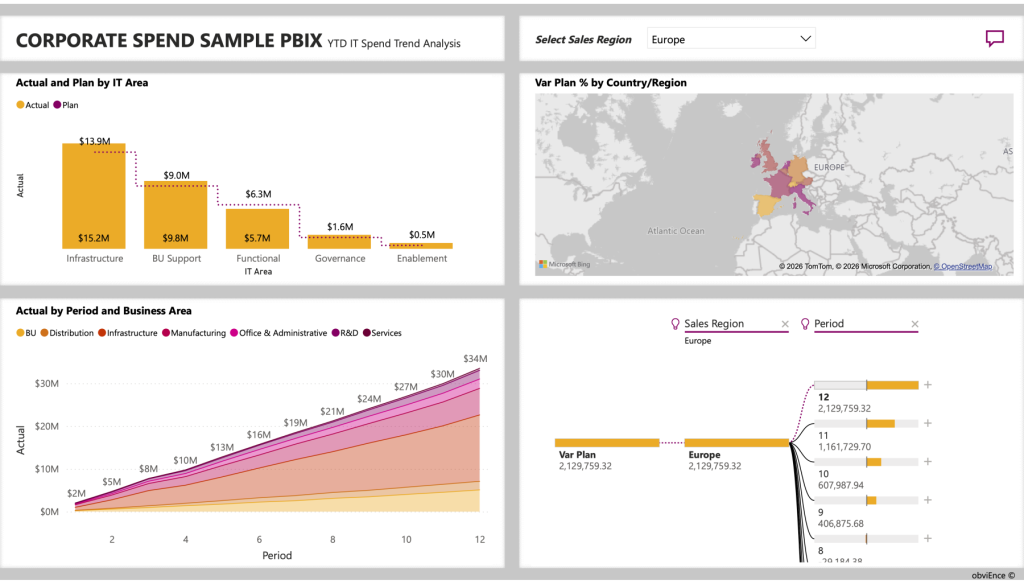Select the Europe node in decomposition tree
This screenshot has height=584, width=1024.
coord(738,442)
